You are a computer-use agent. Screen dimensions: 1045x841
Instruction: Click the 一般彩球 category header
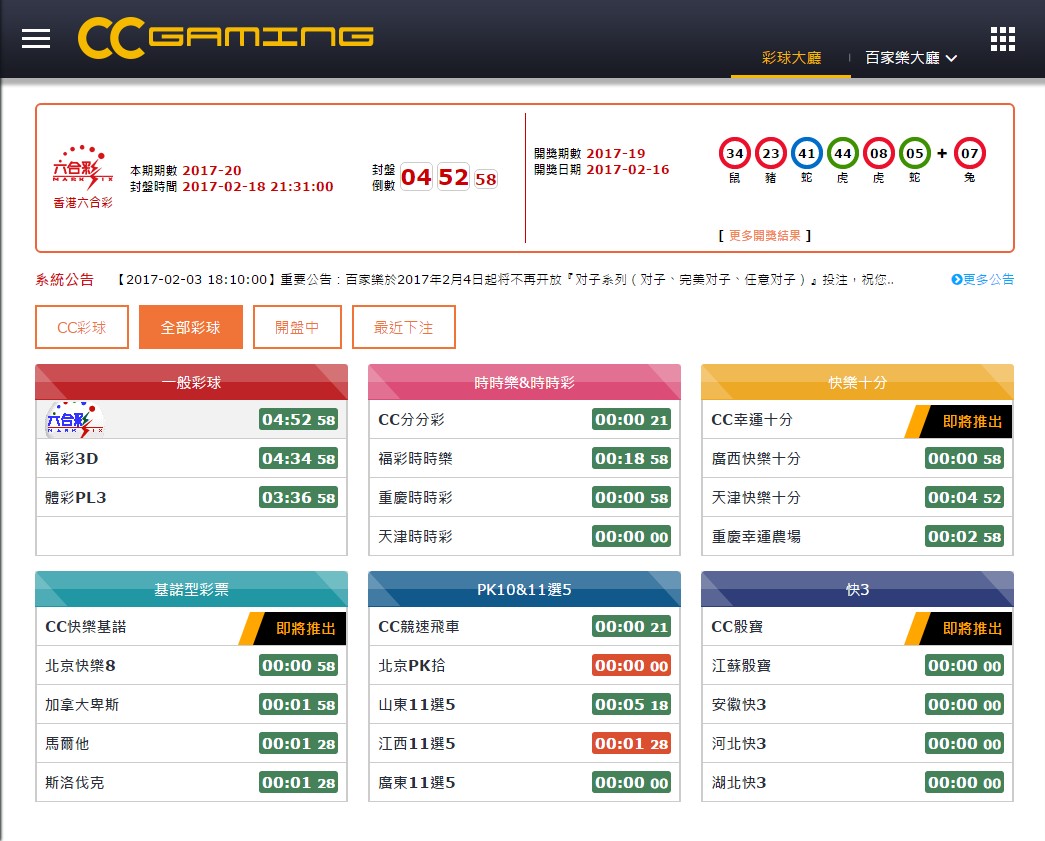(191, 383)
